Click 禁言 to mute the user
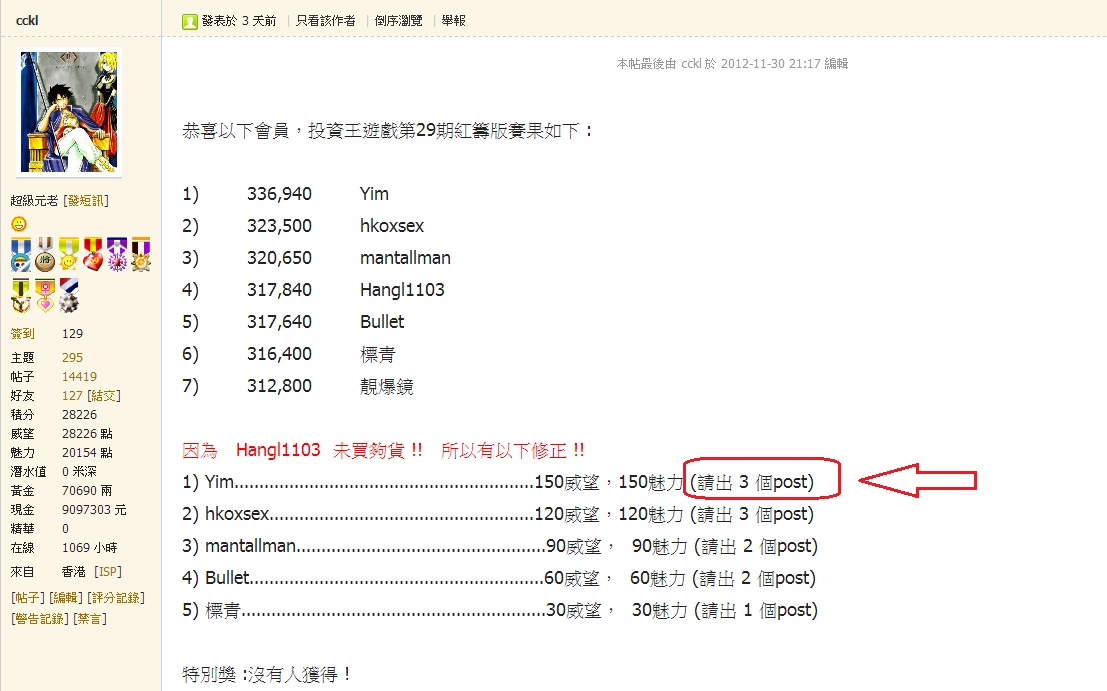 90,618
